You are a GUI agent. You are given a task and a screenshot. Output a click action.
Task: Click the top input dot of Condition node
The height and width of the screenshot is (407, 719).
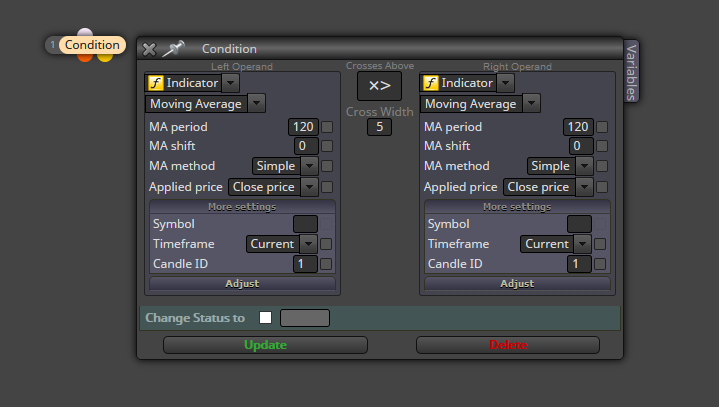(85, 32)
